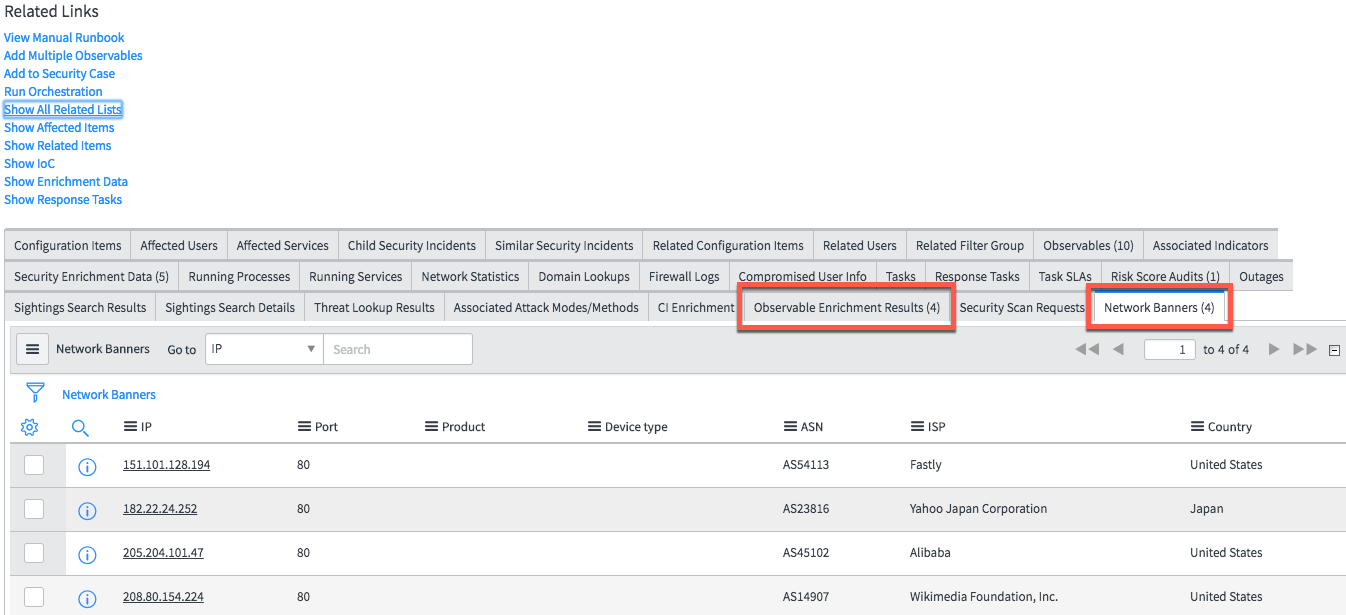Preview info icon for 151.101.128.194
The height and width of the screenshot is (615, 1346).
87,466
